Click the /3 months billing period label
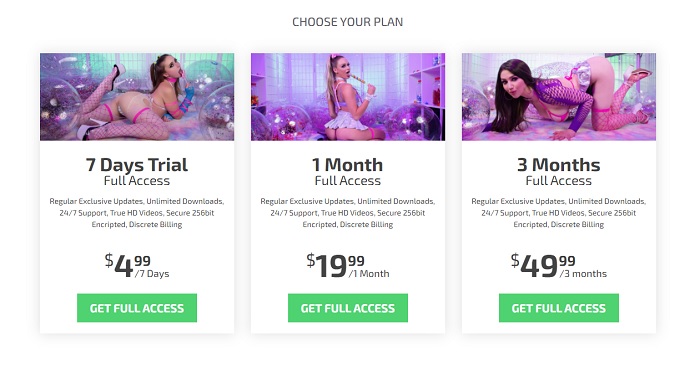This screenshot has height=370, width=700. tap(583, 274)
